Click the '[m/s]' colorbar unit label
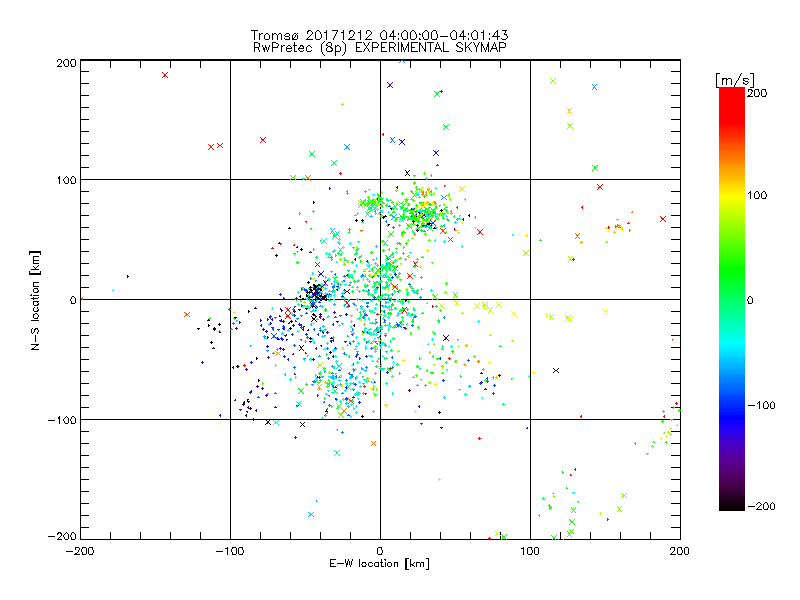800x600 pixels. coord(735,81)
